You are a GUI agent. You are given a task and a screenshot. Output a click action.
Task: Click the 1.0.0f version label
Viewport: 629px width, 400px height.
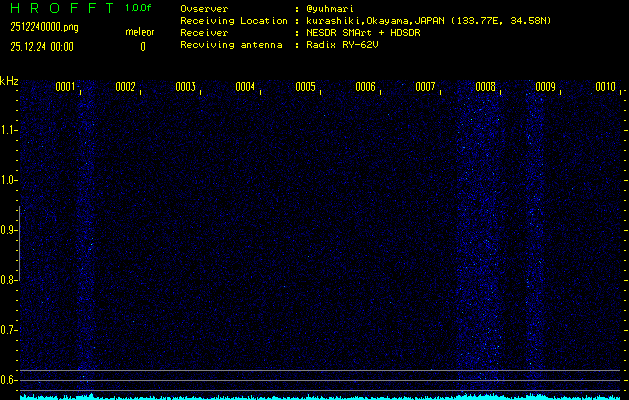point(139,8)
